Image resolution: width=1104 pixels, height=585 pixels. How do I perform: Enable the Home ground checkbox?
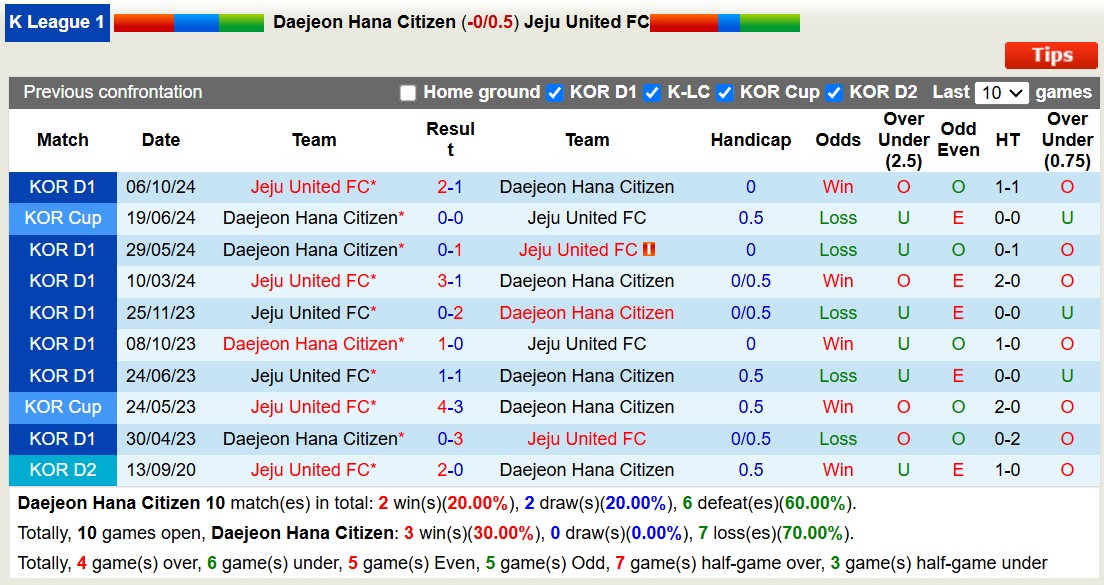(409, 92)
